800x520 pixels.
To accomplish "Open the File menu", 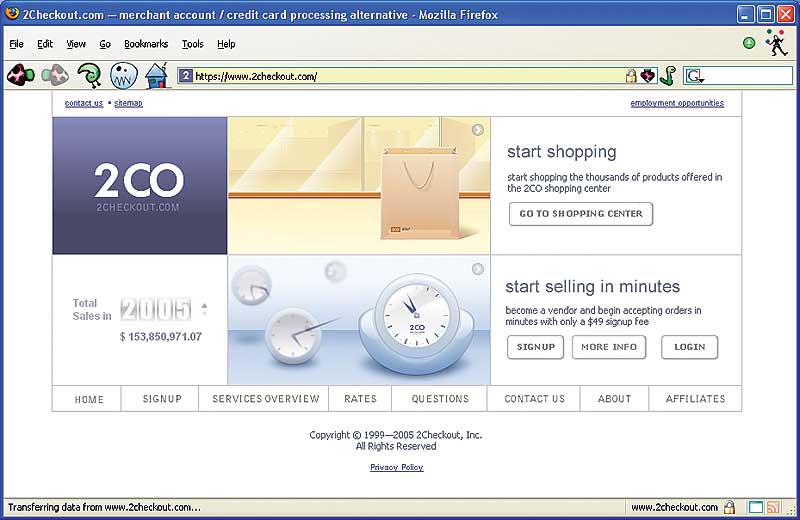I will coord(16,44).
